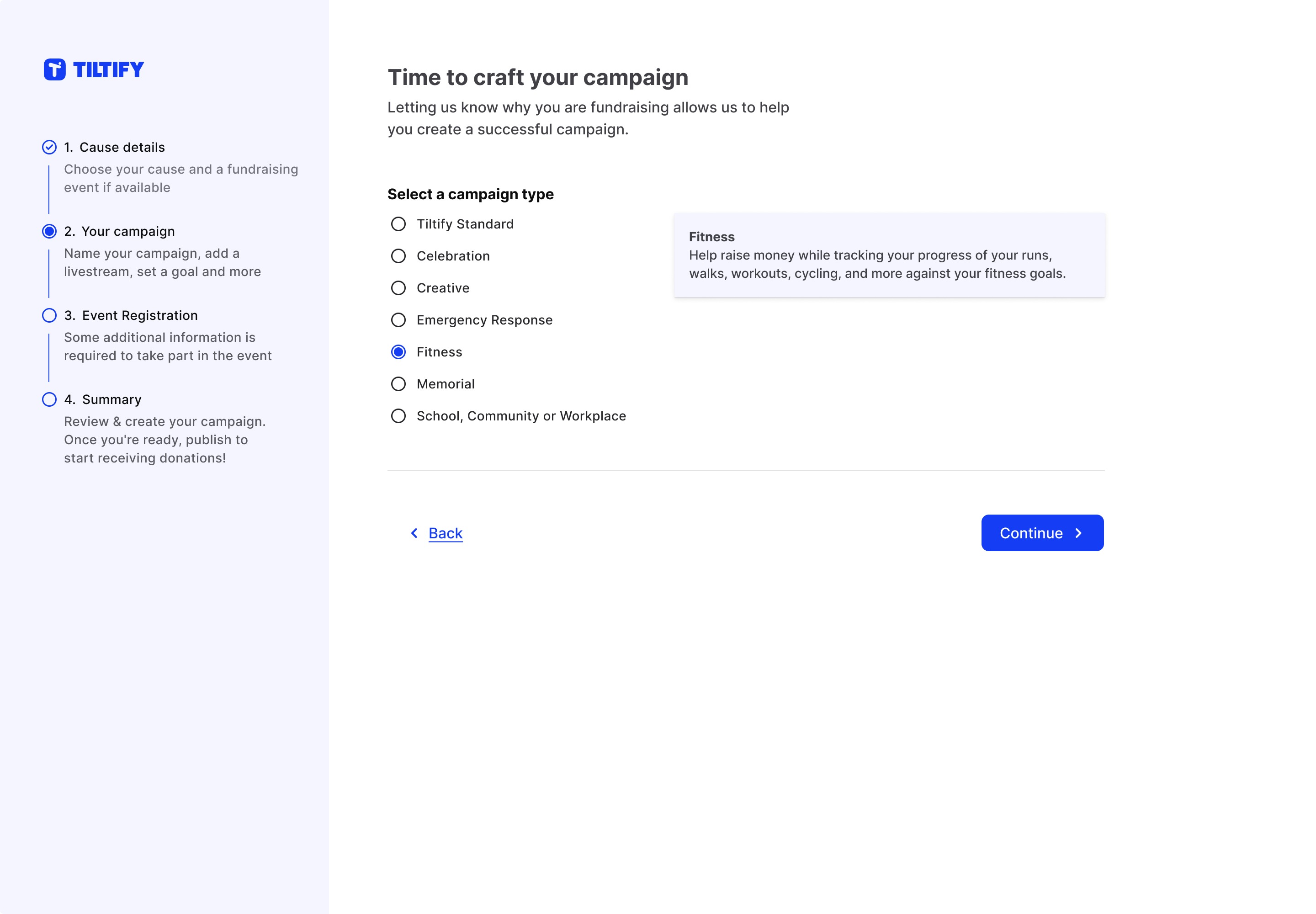Click the Tiltify wordmark
The image size is (1316, 914).
(109, 70)
